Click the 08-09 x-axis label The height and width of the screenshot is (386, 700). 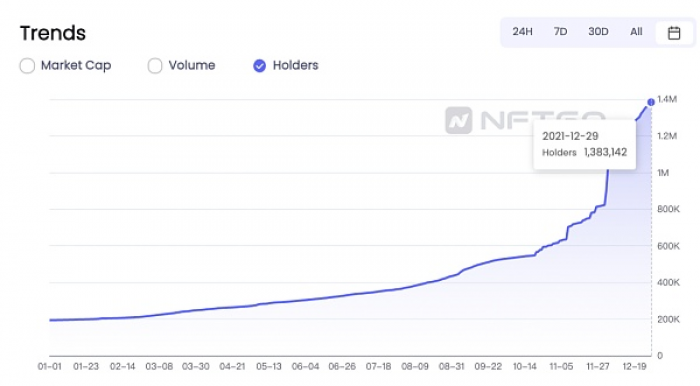tap(415, 366)
